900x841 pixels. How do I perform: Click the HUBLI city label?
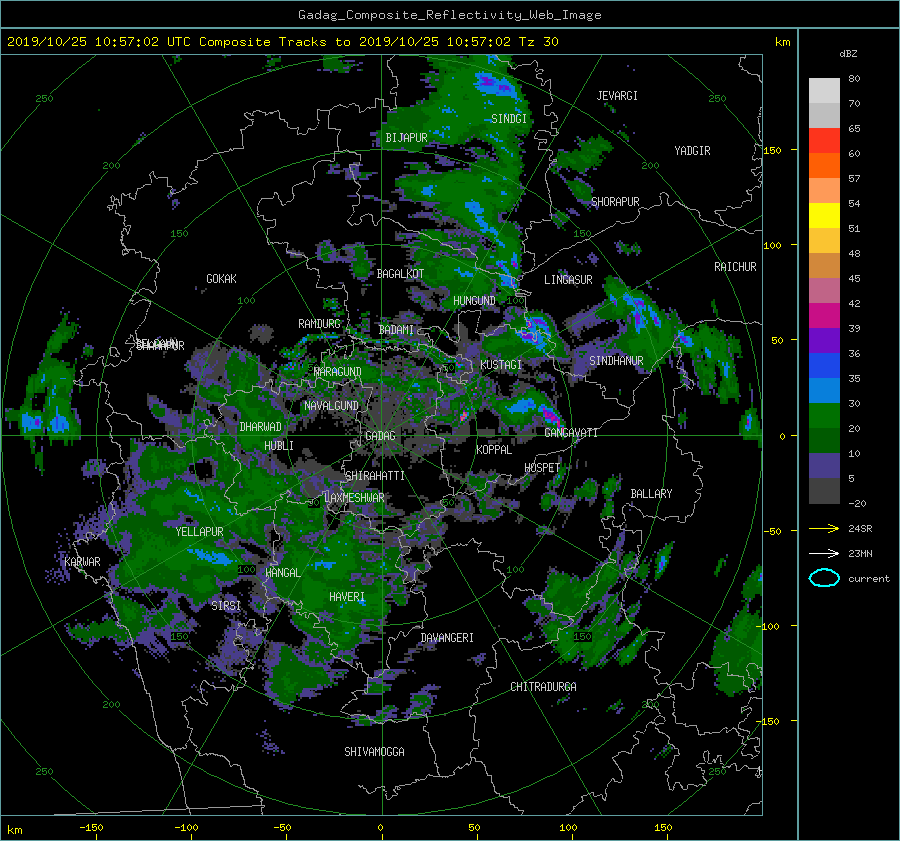pos(279,446)
